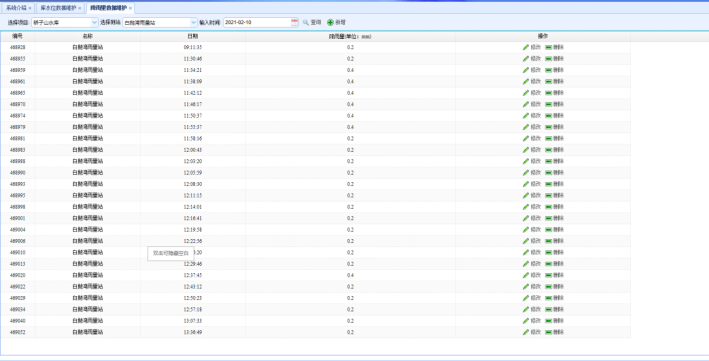Close the 系统介绍 tab
The image size is (709, 361).
point(30,8)
